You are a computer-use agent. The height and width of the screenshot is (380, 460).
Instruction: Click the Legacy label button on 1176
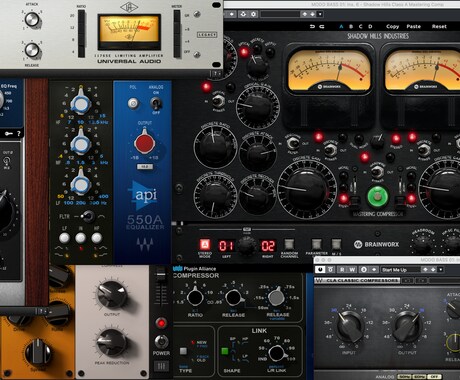pos(207,35)
